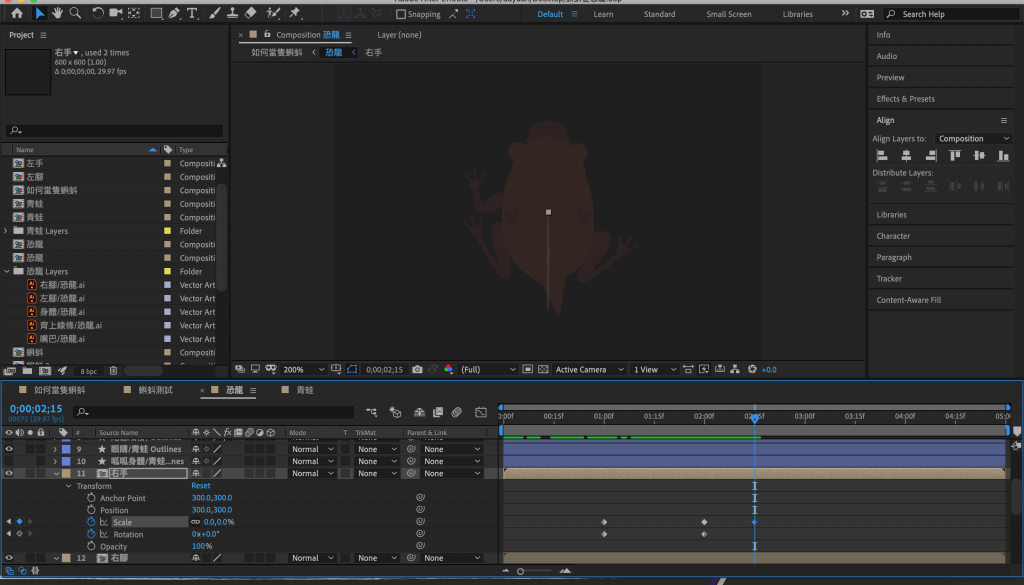Open the Active Camera view dropdown
This screenshot has width=1024, height=585.
coord(589,370)
